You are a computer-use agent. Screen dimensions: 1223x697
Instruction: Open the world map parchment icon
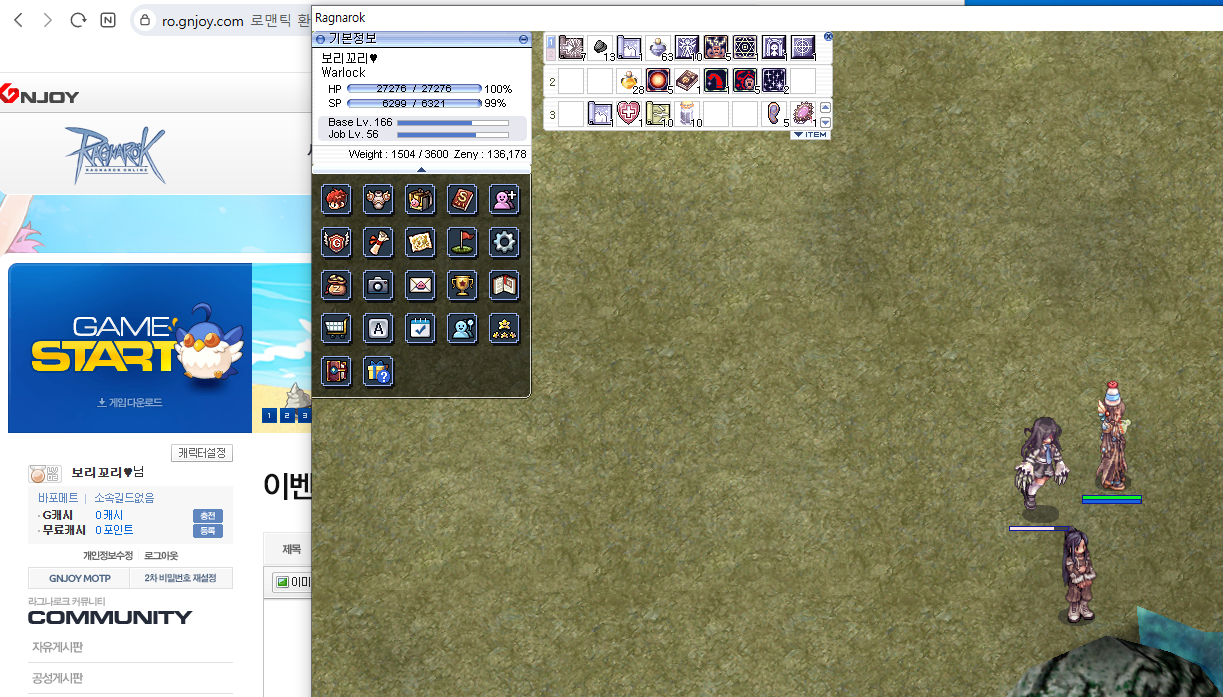point(420,242)
